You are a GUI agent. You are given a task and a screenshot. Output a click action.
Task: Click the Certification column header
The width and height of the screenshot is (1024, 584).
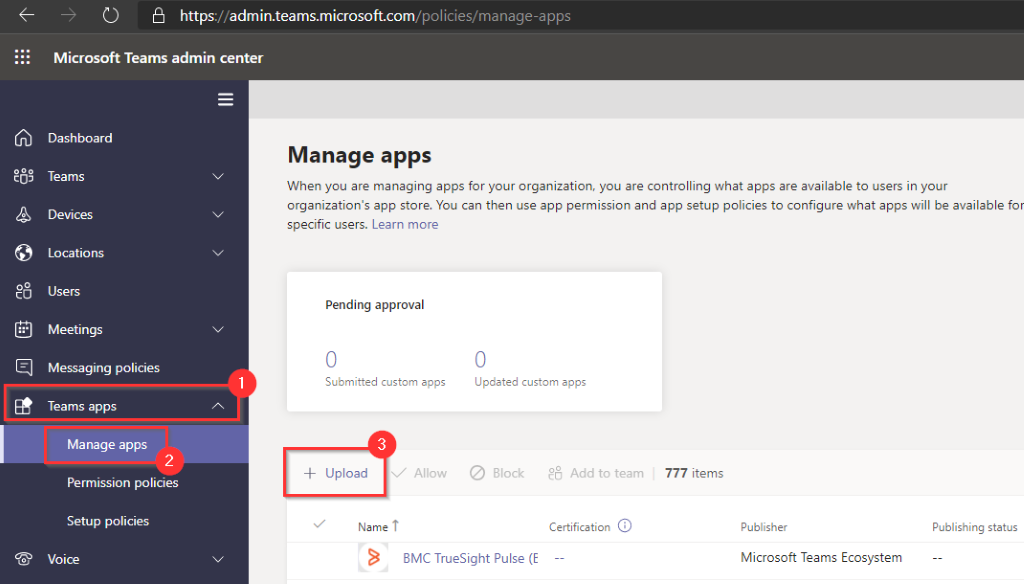(x=579, y=527)
